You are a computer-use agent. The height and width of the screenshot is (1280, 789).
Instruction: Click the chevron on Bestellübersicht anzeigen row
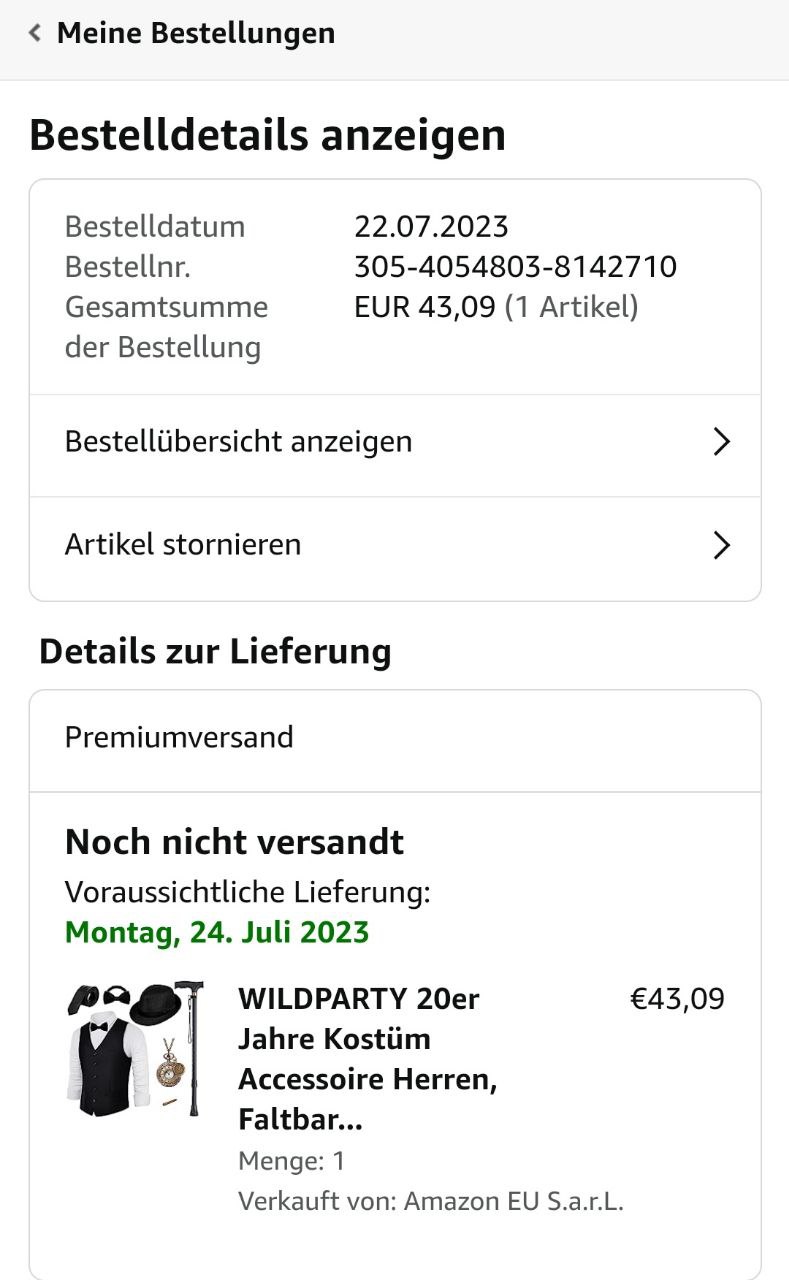coord(721,442)
